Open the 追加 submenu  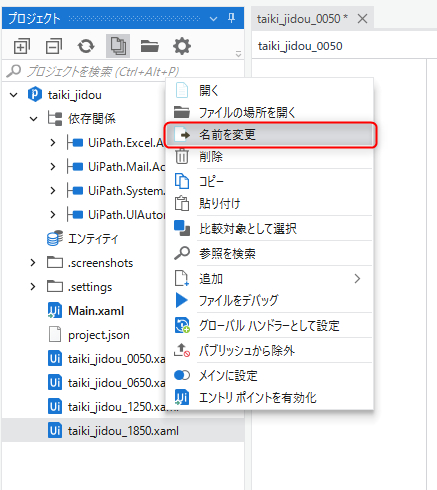coord(269,278)
